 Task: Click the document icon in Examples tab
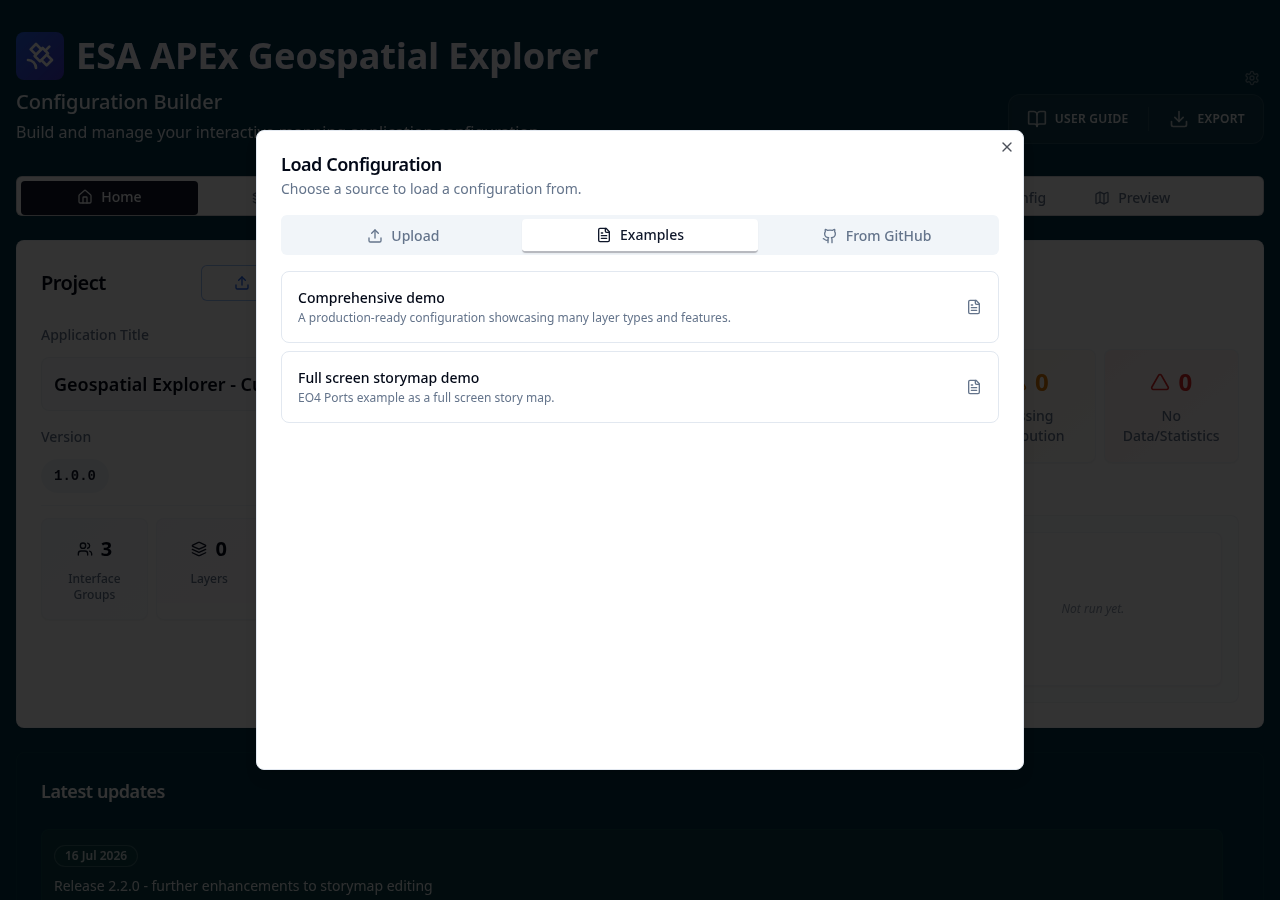(x=604, y=235)
